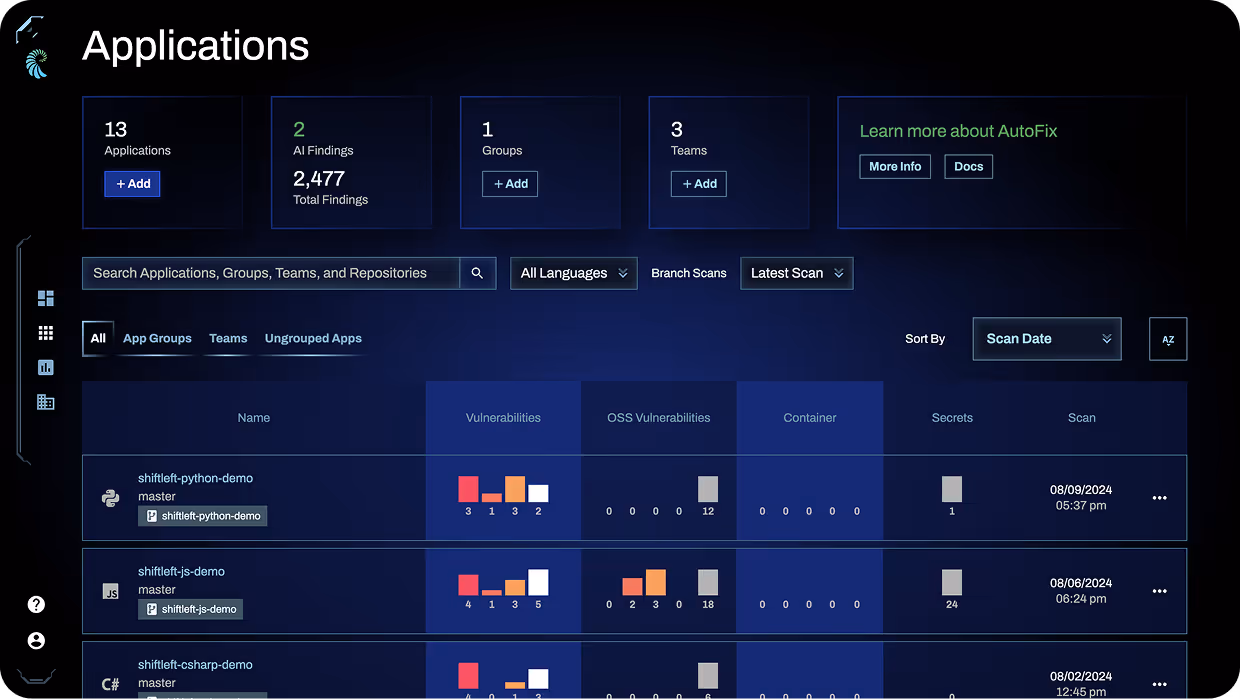This screenshot has height=699, width=1240.
Task: Click the JS language icon for shiftleft-js-demo
Action: pos(110,590)
